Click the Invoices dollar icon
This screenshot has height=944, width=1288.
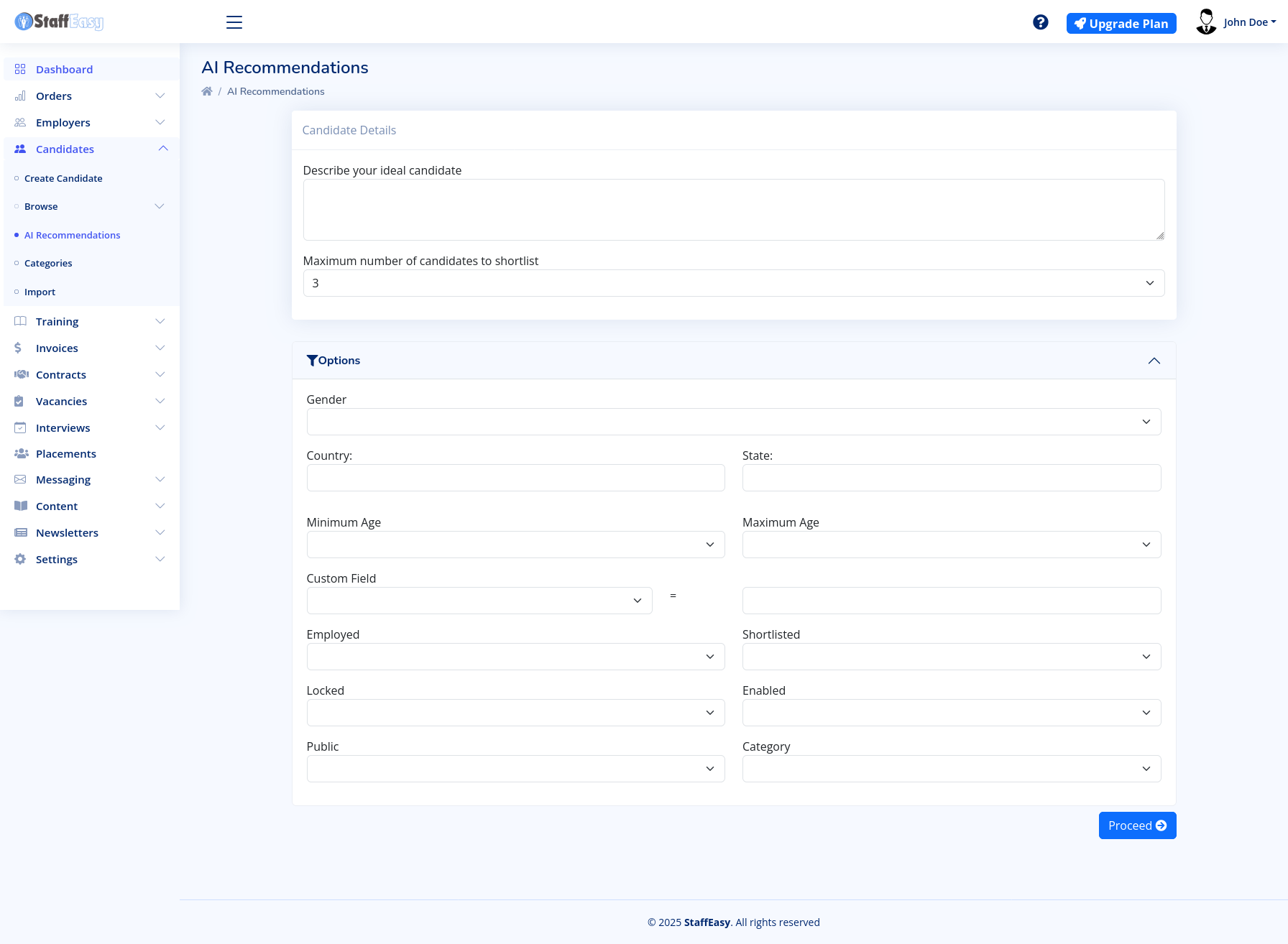[19, 348]
